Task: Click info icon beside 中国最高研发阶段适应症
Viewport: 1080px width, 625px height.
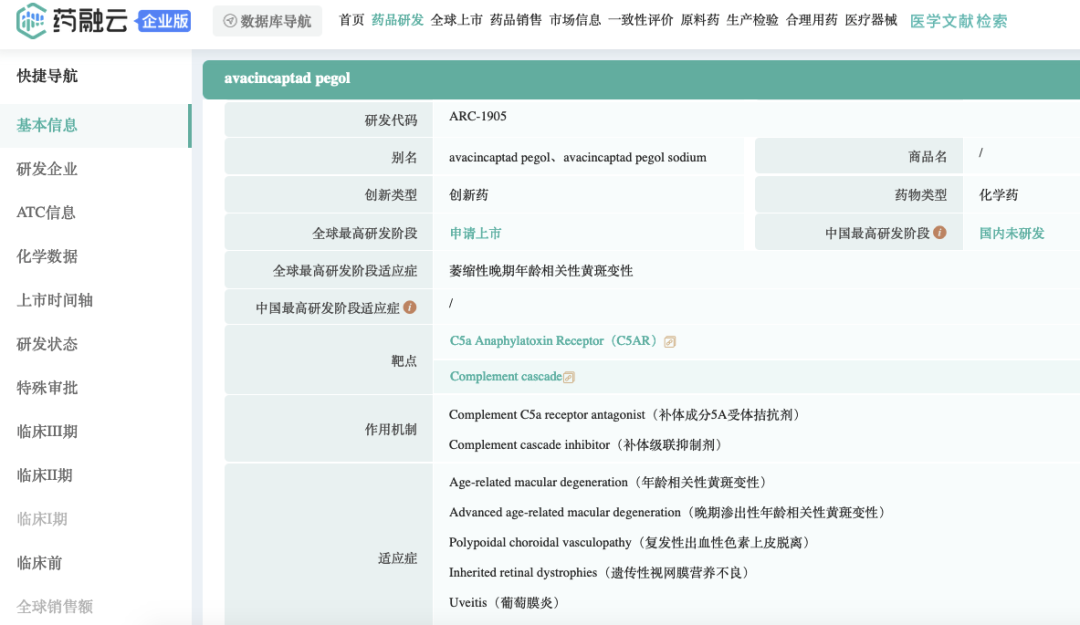Action: click(410, 307)
